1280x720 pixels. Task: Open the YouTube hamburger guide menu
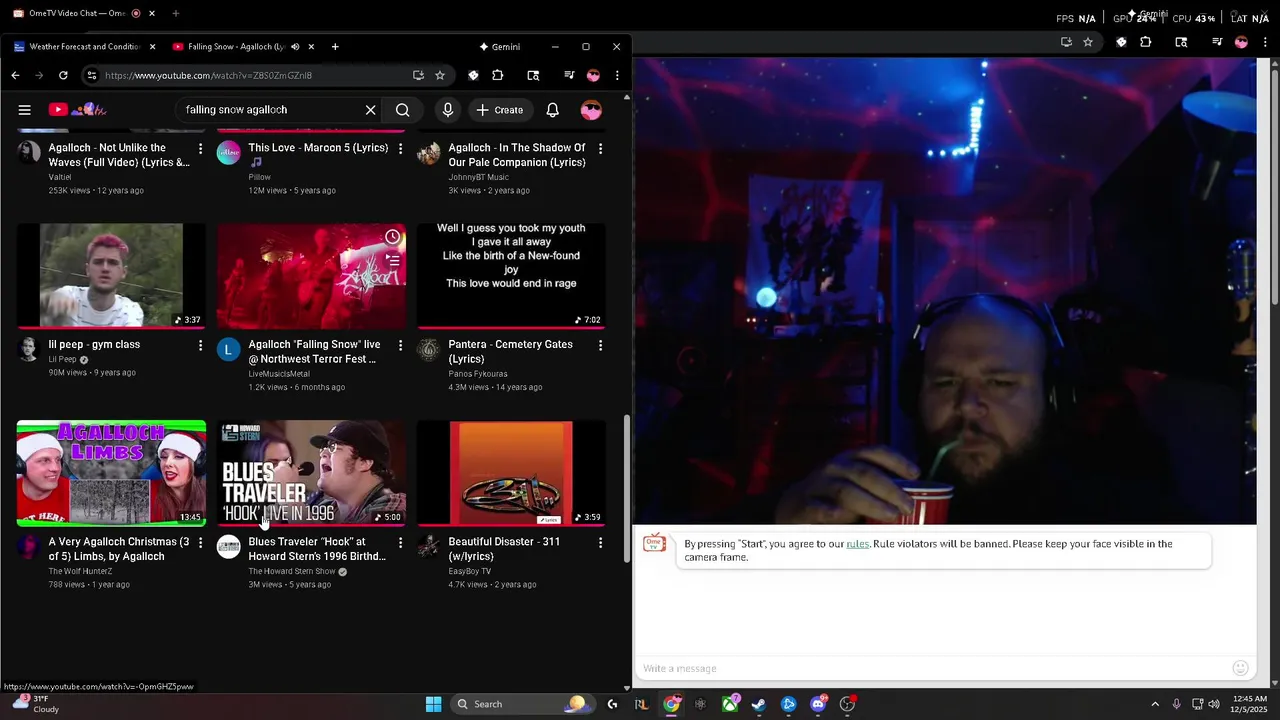tap(25, 110)
